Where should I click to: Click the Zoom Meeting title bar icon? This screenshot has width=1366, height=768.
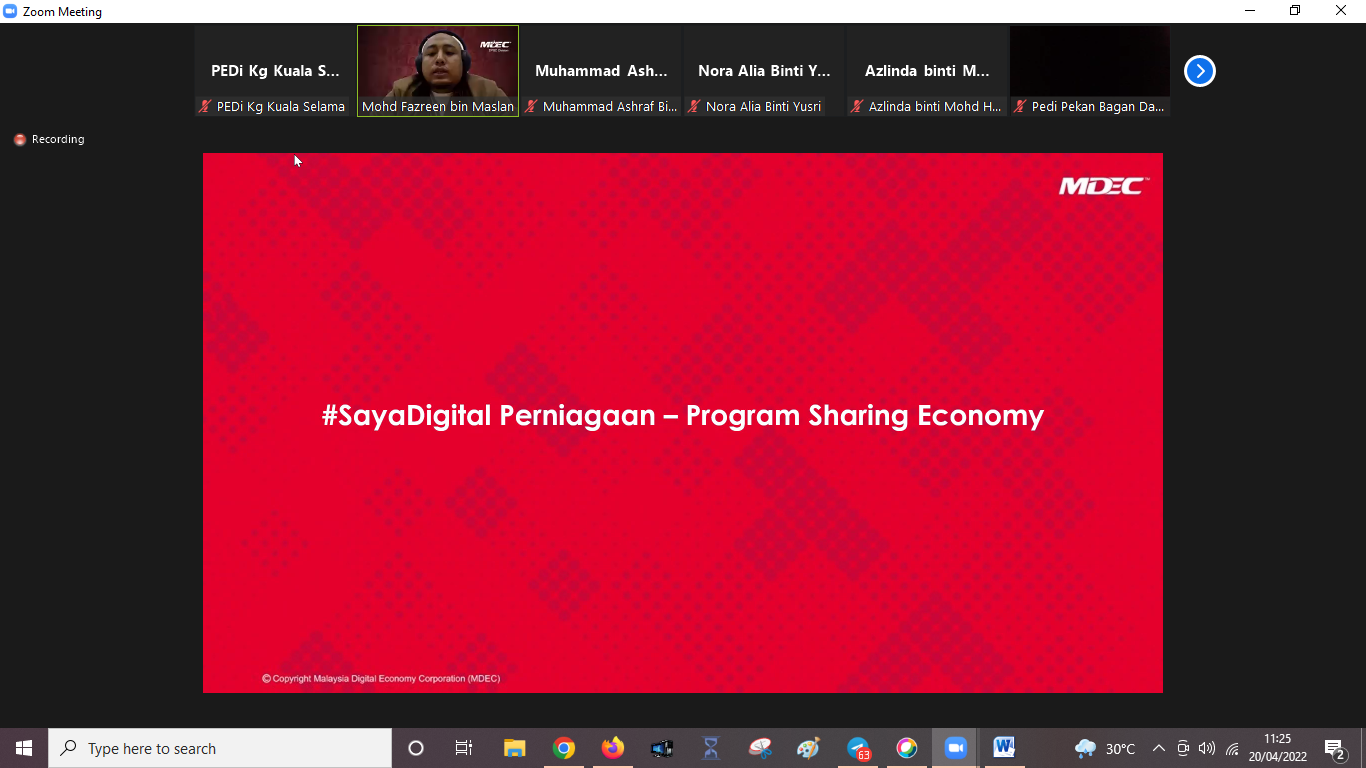(x=11, y=12)
